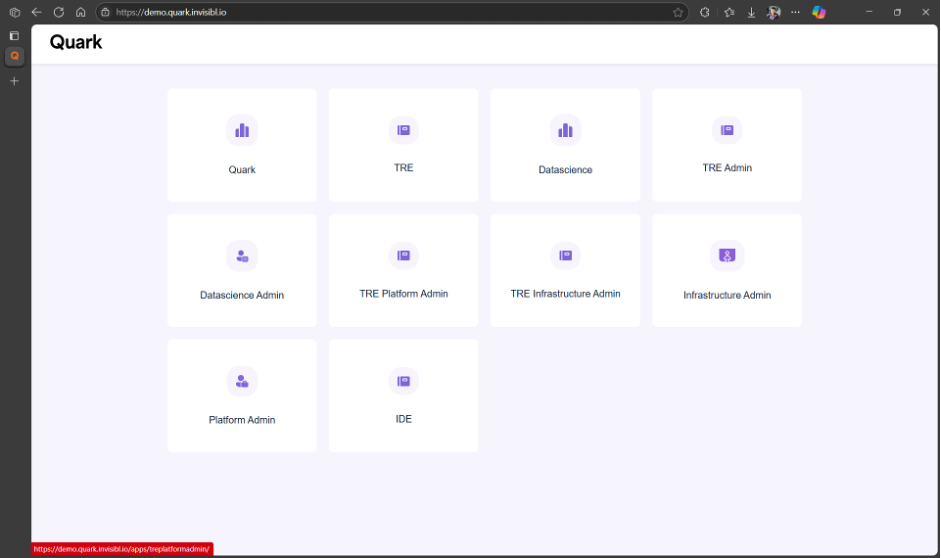Open the Copilot icon

819,12
